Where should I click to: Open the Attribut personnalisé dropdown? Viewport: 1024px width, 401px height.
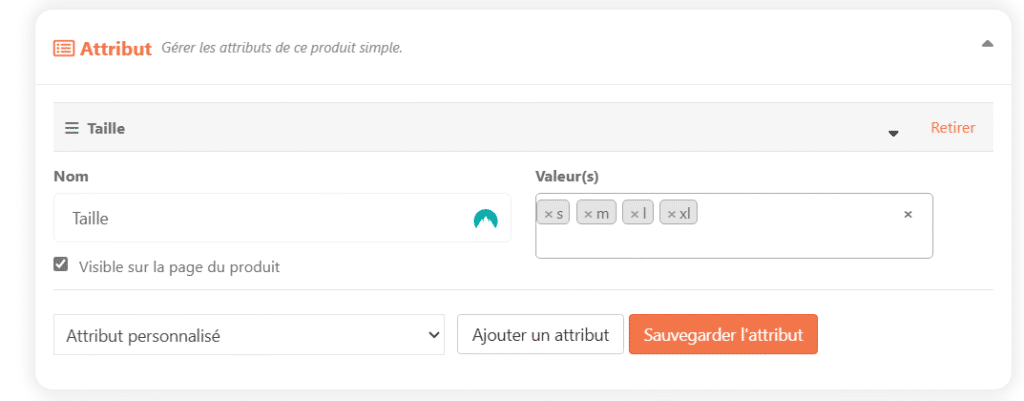point(249,335)
